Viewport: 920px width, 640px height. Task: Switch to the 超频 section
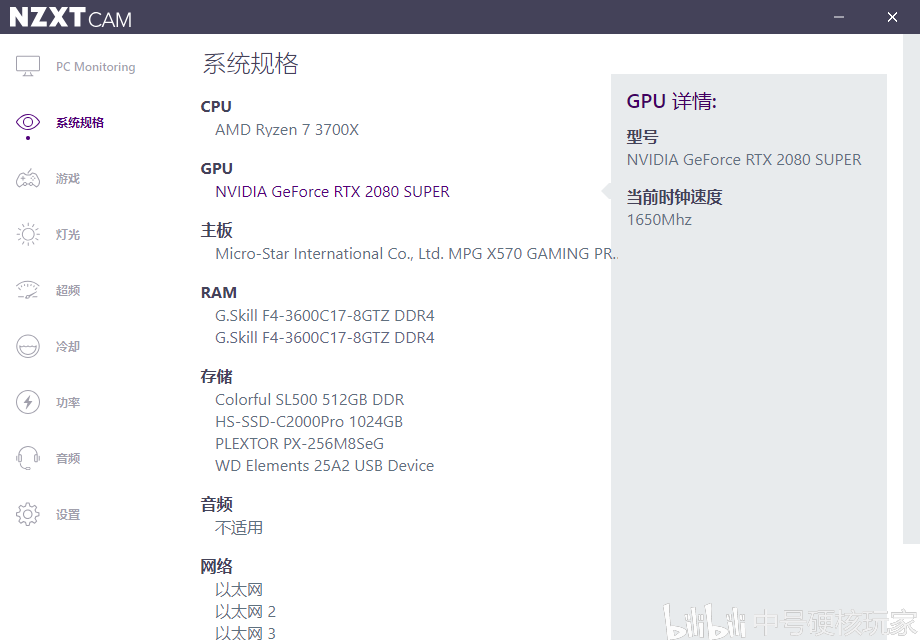click(68, 290)
